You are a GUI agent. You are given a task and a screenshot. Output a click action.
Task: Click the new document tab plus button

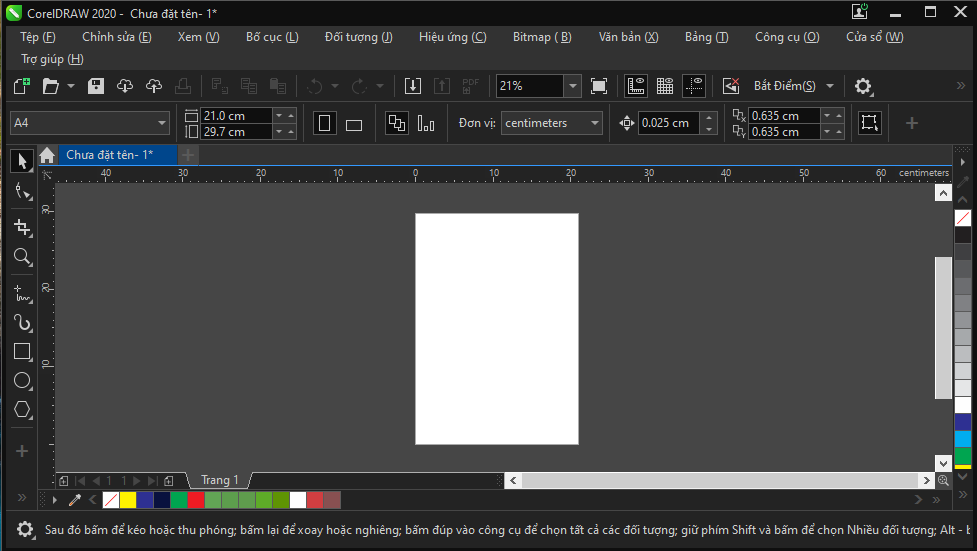188,155
